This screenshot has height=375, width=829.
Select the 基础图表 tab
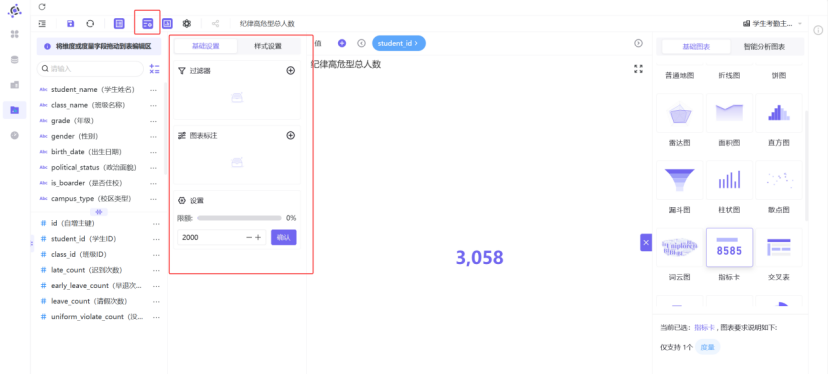click(696, 47)
